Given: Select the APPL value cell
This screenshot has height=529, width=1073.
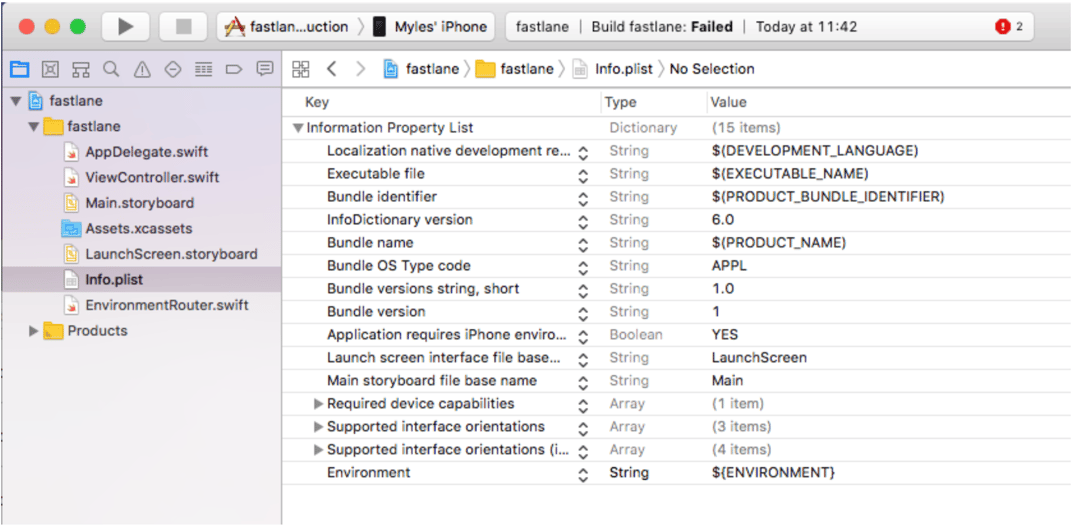Looking at the screenshot, I should [729, 266].
